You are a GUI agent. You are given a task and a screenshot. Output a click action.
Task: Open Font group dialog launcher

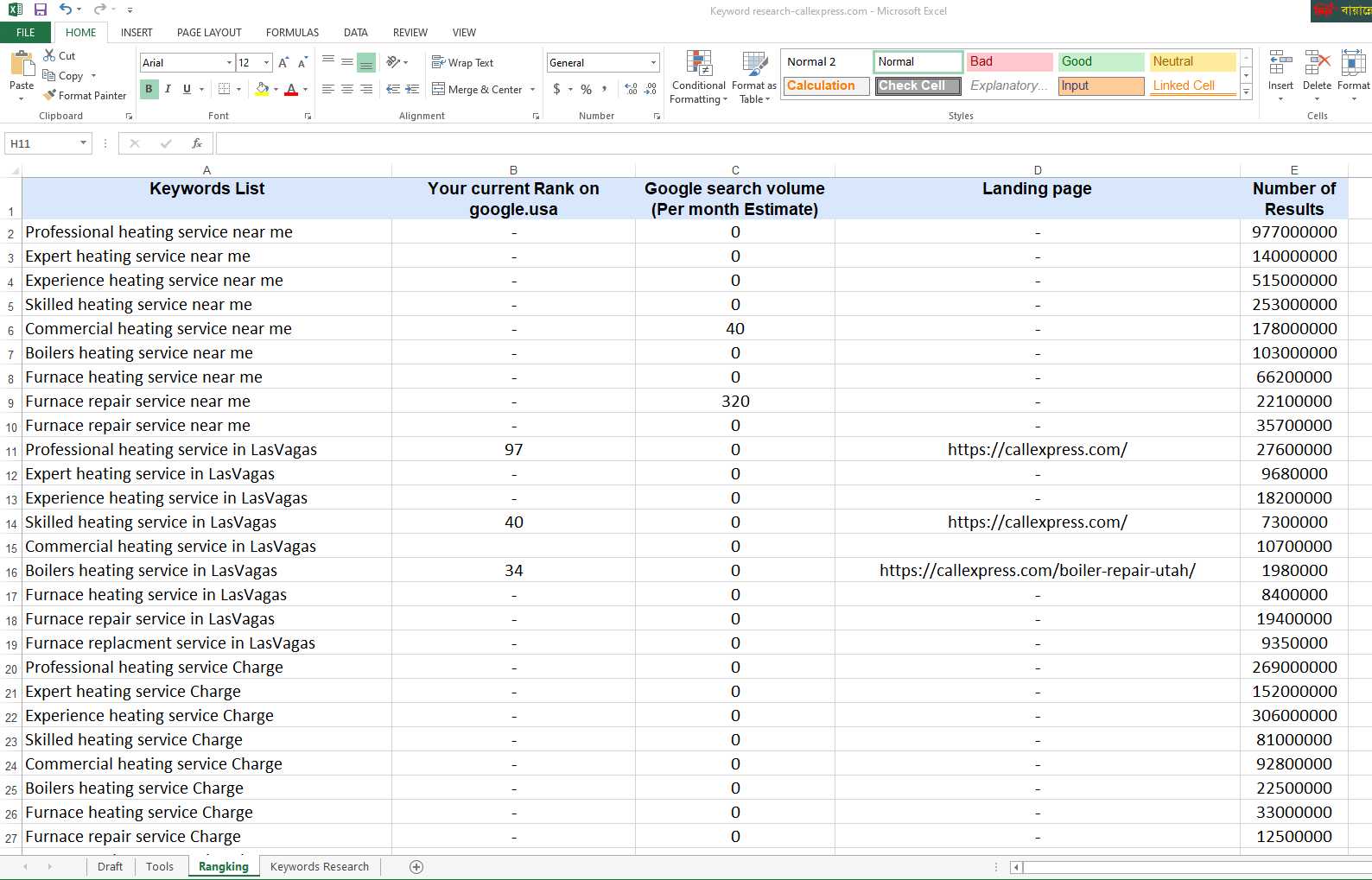308,116
